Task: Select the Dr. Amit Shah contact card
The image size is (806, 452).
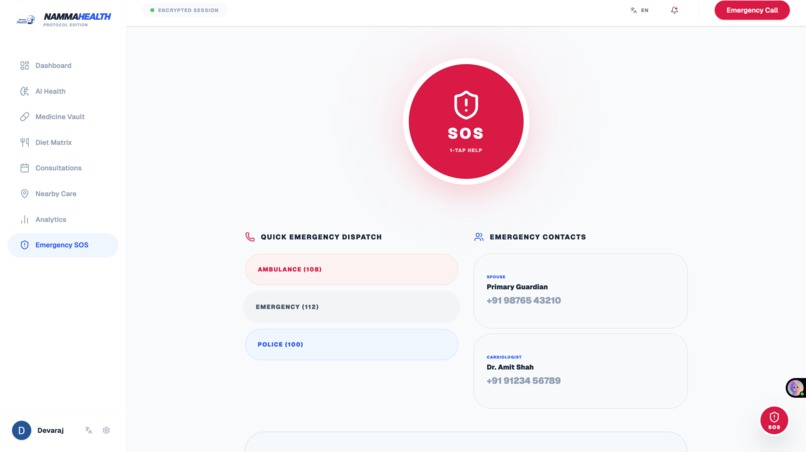Action: coord(580,371)
